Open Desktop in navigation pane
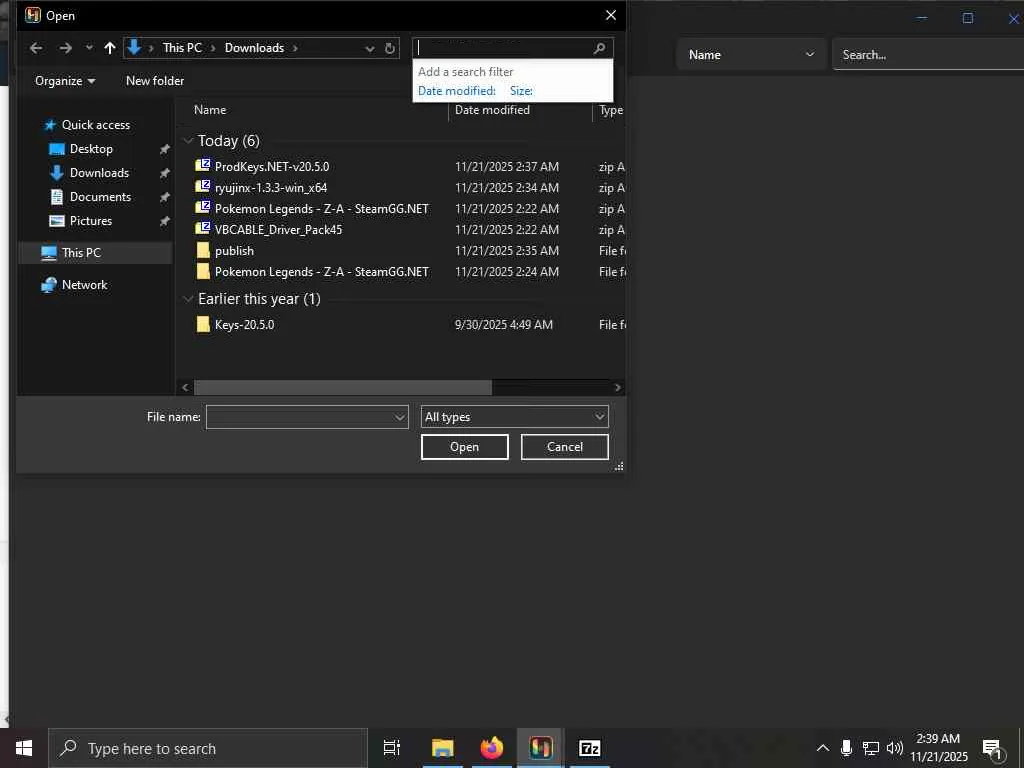The image size is (1024, 768). (91, 149)
